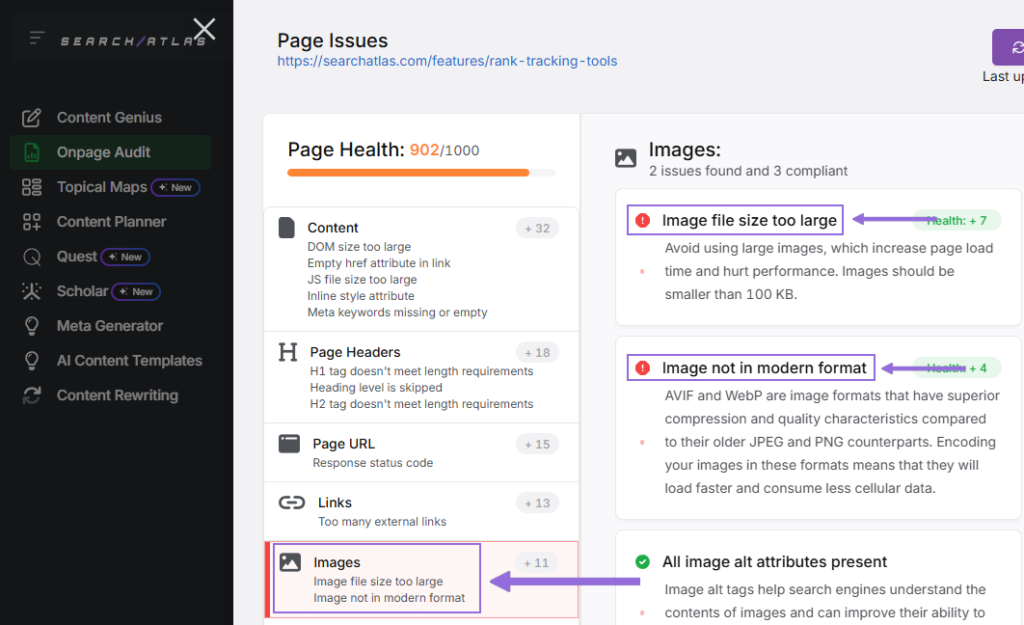Click the Search Atlas logo

(x=133, y=41)
